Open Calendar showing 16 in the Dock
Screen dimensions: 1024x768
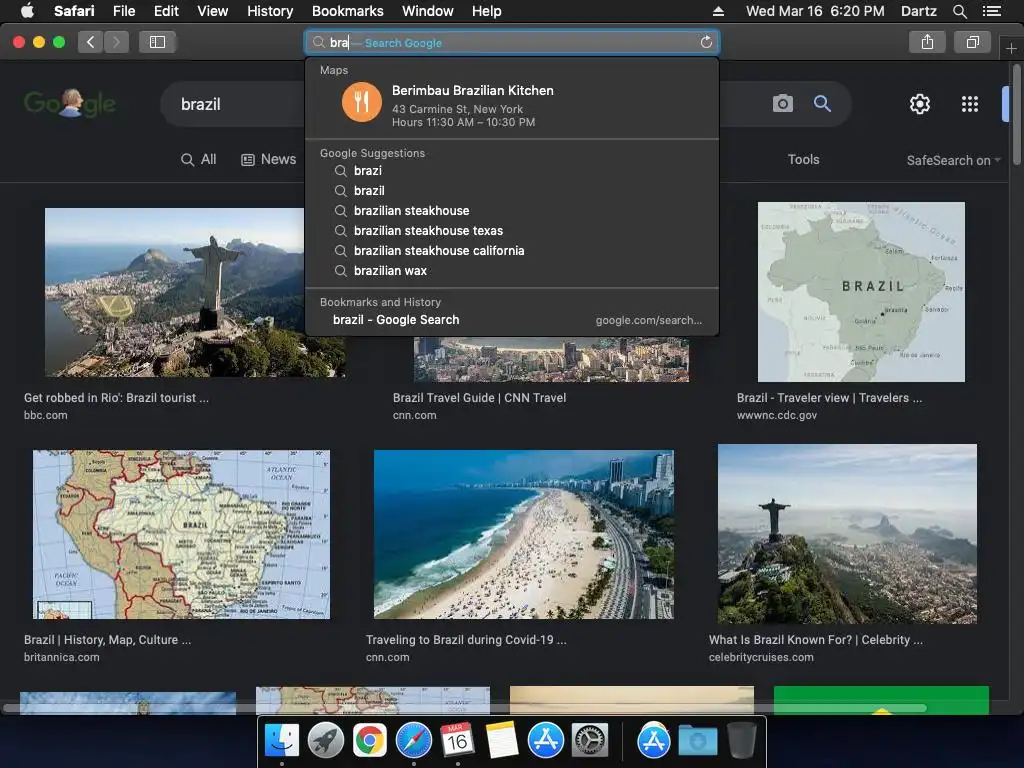point(457,741)
